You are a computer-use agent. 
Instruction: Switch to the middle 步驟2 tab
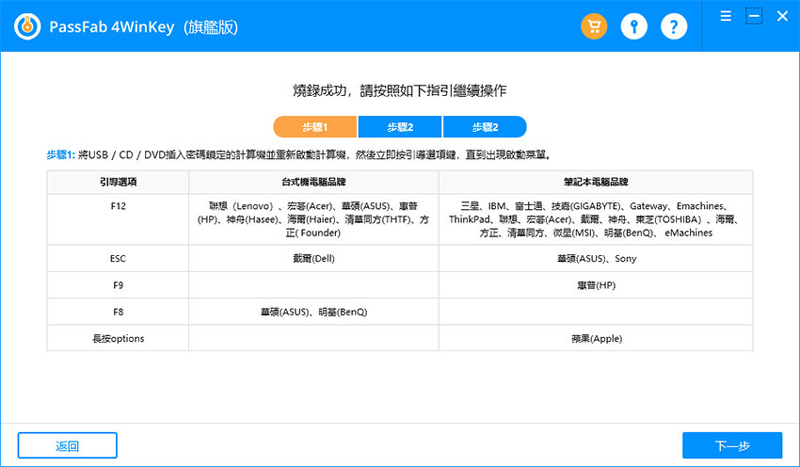pyautogui.click(x=400, y=127)
